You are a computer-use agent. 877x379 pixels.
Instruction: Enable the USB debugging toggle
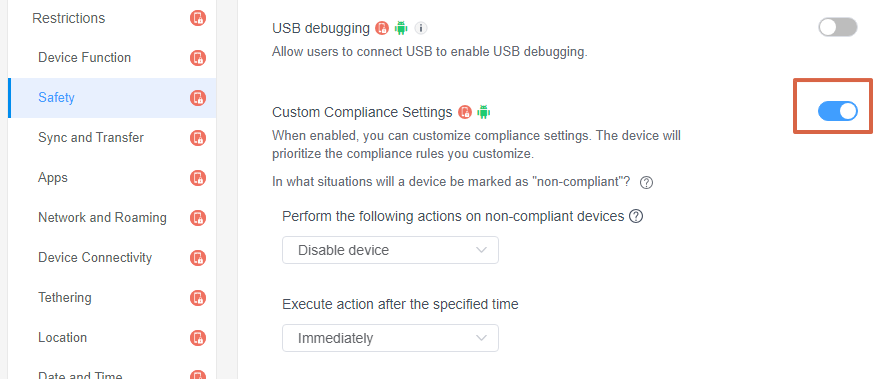[837, 27]
